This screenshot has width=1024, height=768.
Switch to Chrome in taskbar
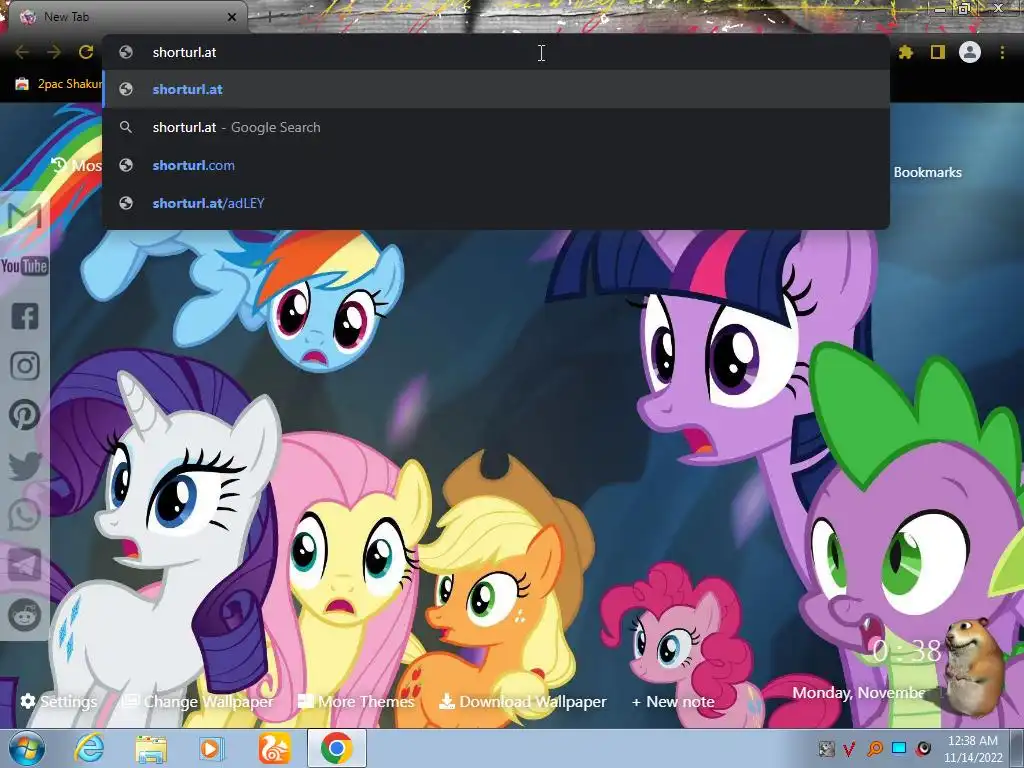[x=336, y=748]
